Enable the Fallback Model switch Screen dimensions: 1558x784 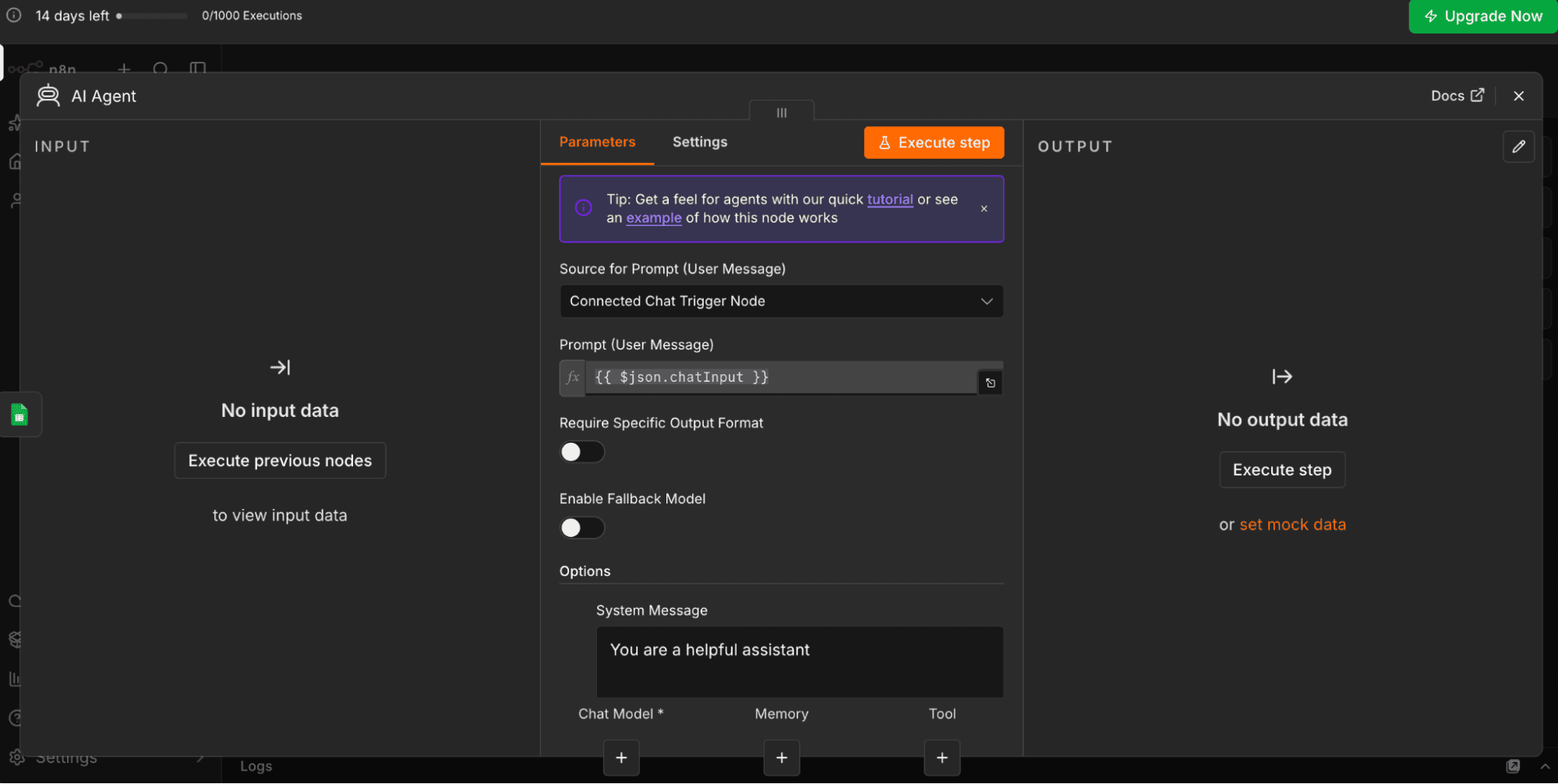coord(581,528)
